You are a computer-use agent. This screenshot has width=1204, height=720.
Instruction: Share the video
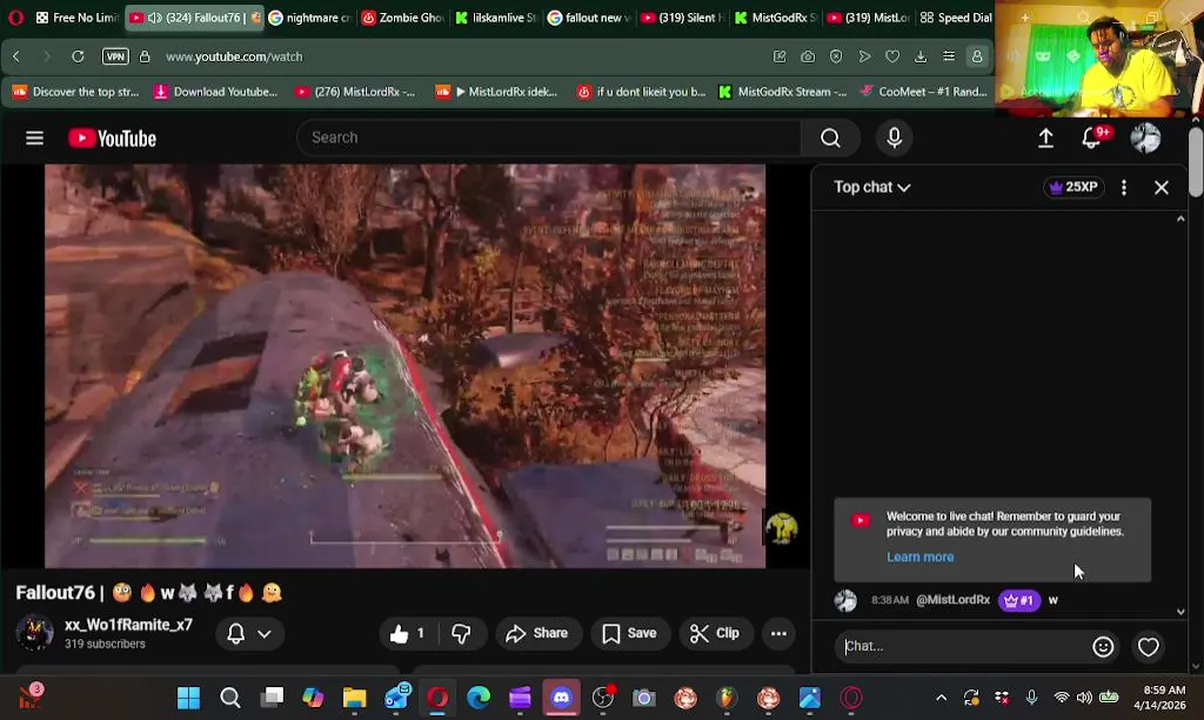point(537,633)
